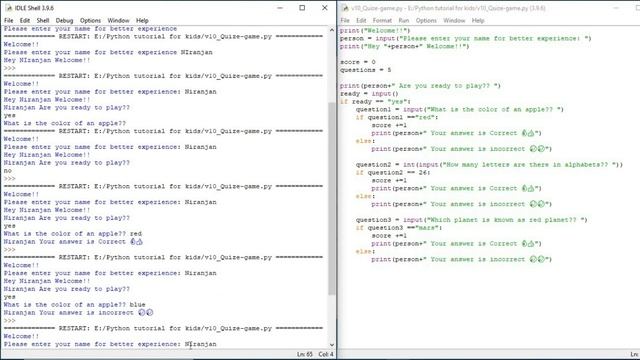The image size is (640, 360).
Task: Click shell line 'Niranjan Your answer is incorrect'
Action: tap(78, 313)
